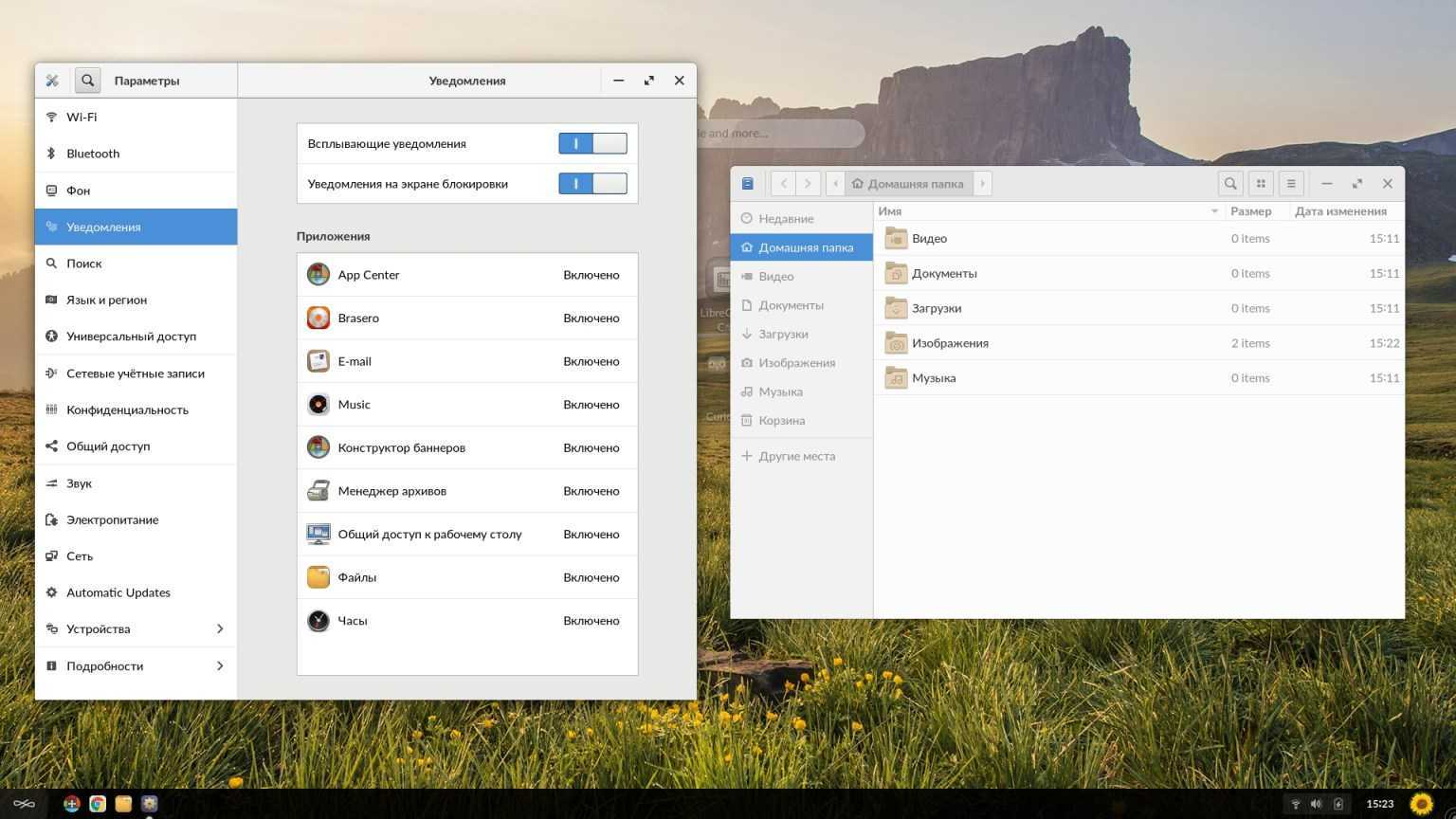This screenshot has height=819, width=1456.
Task: Open the Изображения folder
Action: (x=949, y=343)
